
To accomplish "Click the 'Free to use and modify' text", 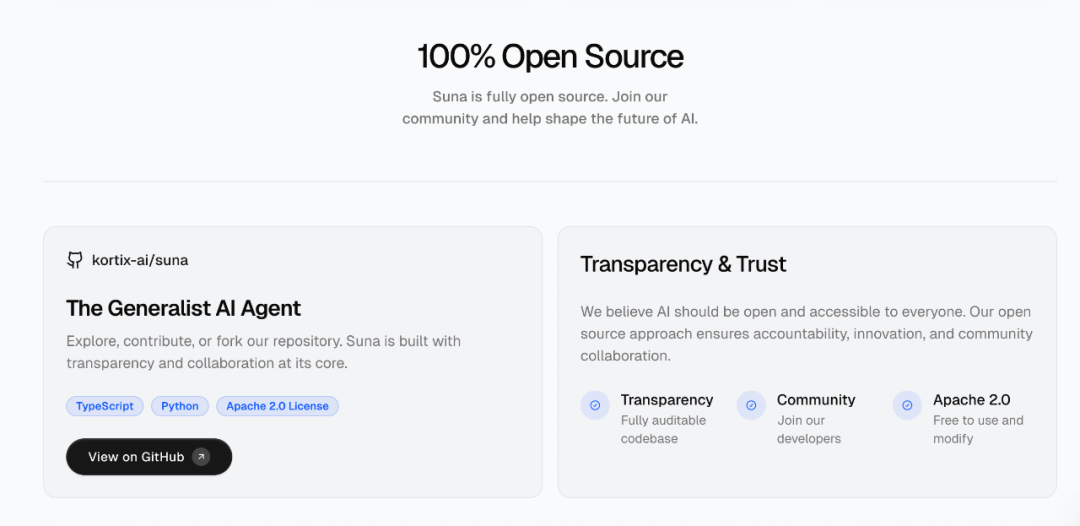I will [978, 430].
